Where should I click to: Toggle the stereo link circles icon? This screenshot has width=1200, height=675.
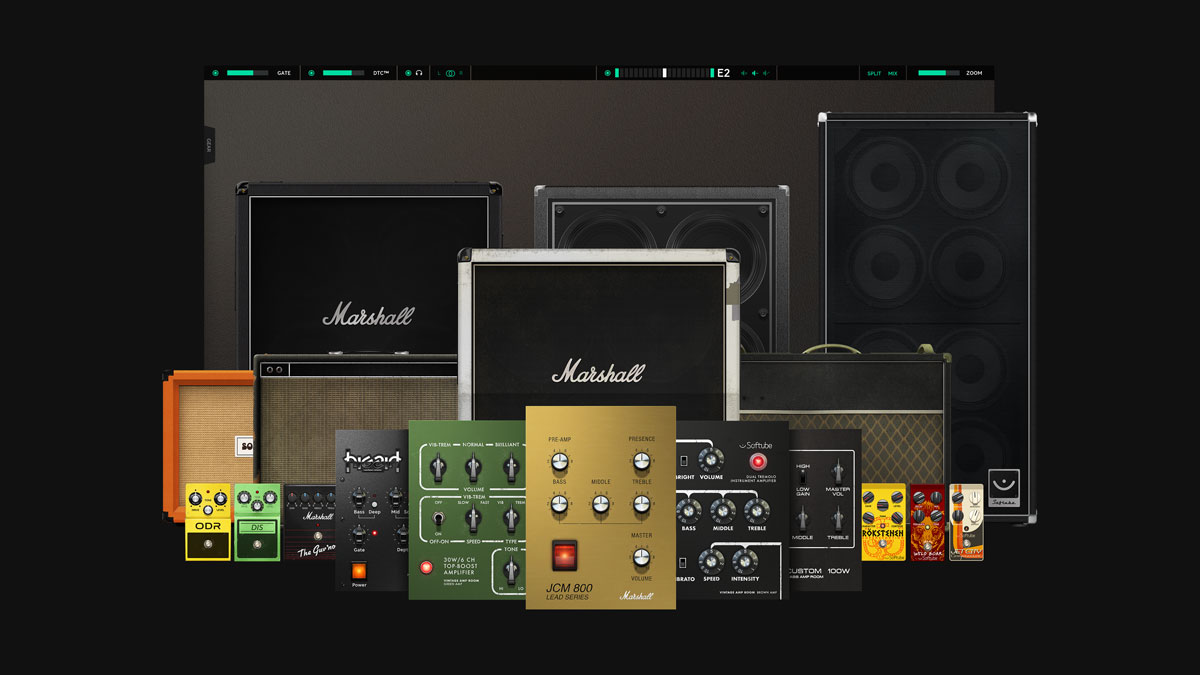click(x=450, y=73)
